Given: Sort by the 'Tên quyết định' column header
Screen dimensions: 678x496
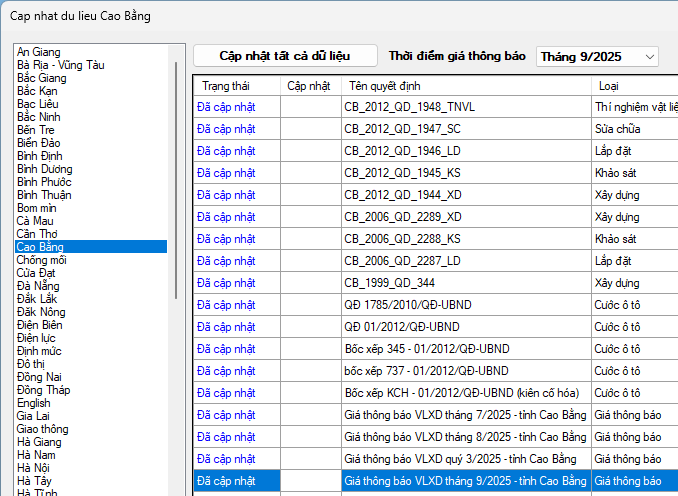Looking at the screenshot, I should coord(380,86).
